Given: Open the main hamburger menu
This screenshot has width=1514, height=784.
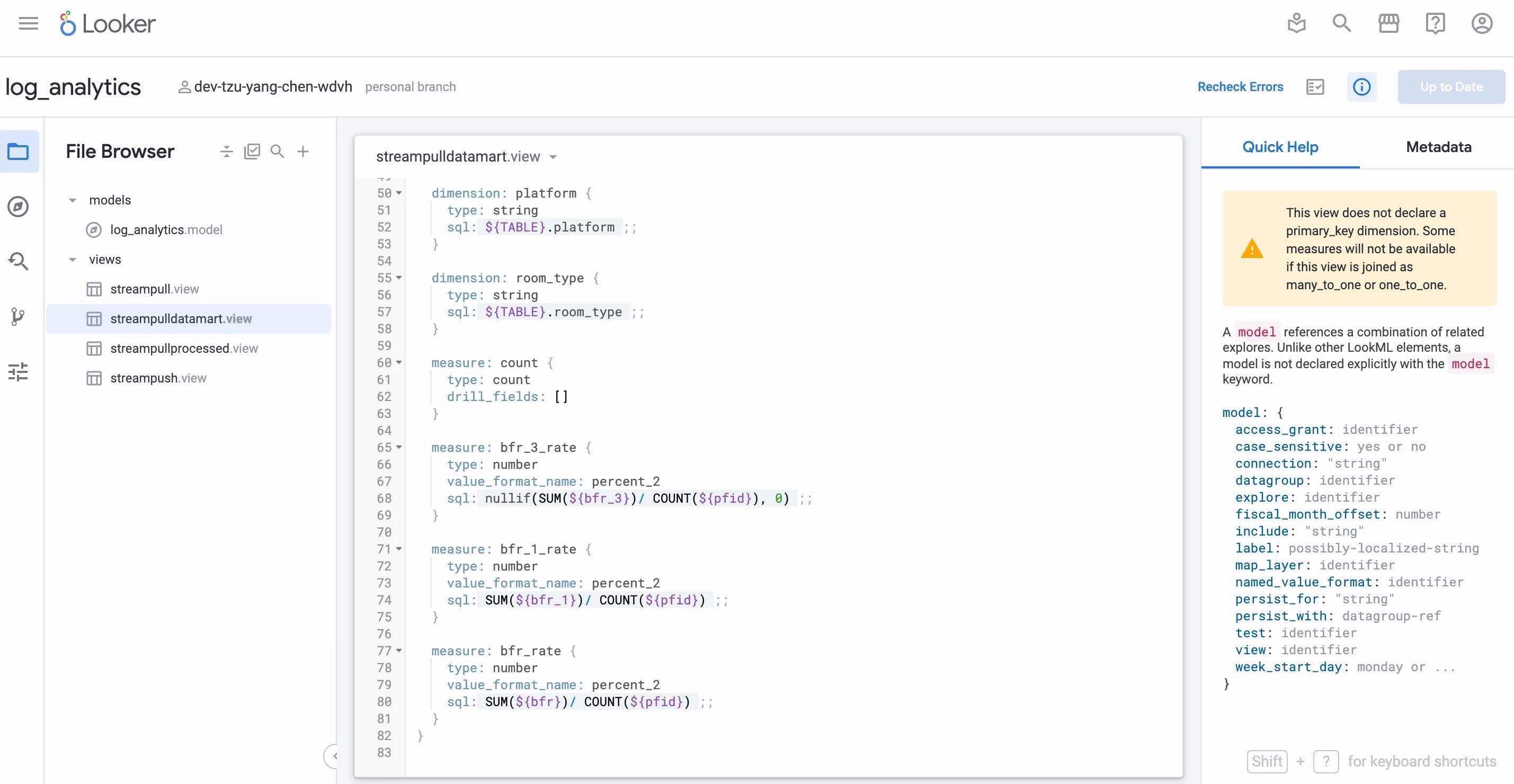Looking at the screenshot, I should click(x=28, y=23).
